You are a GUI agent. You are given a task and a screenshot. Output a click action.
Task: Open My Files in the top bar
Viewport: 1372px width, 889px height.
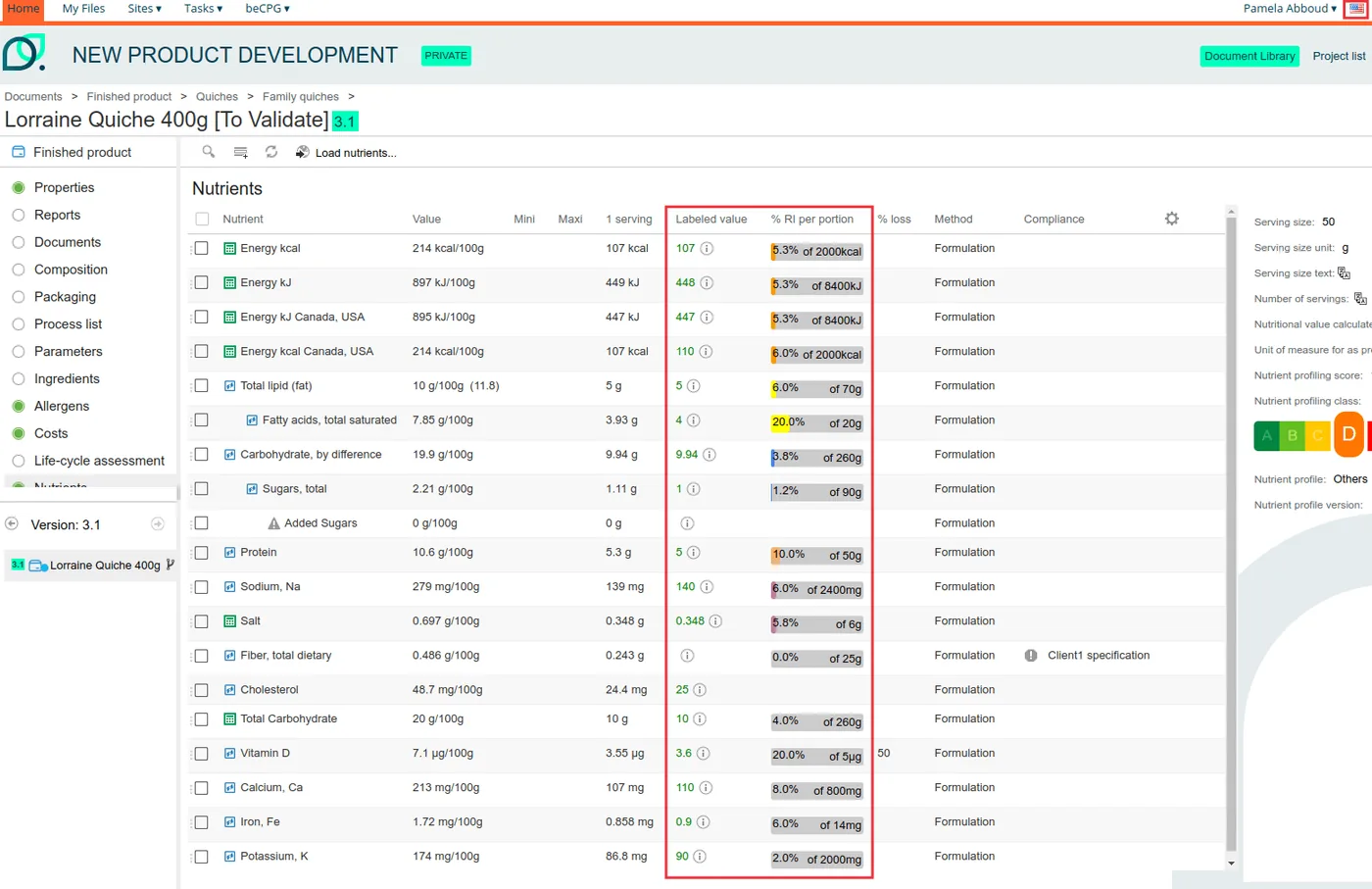coord(83,9)
